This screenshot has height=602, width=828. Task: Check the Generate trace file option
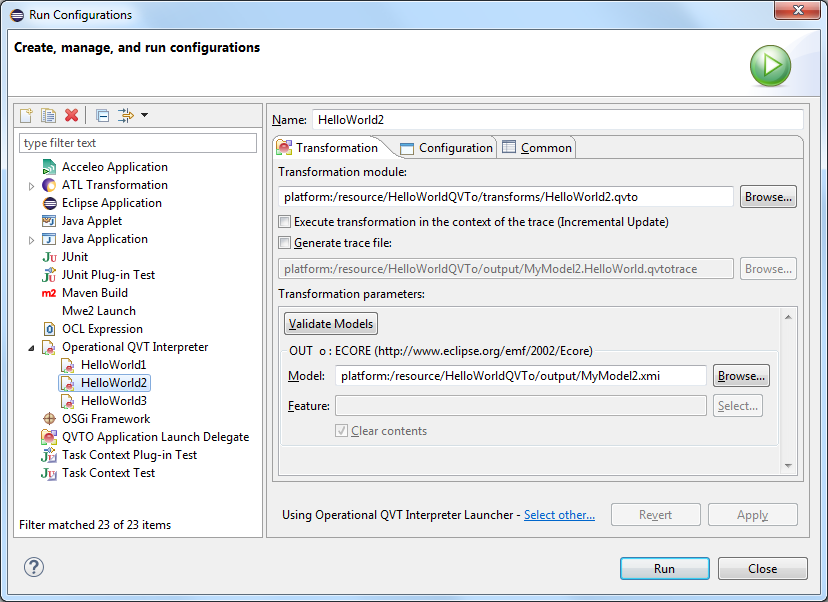pyautogui.click(x=285, y=243)
